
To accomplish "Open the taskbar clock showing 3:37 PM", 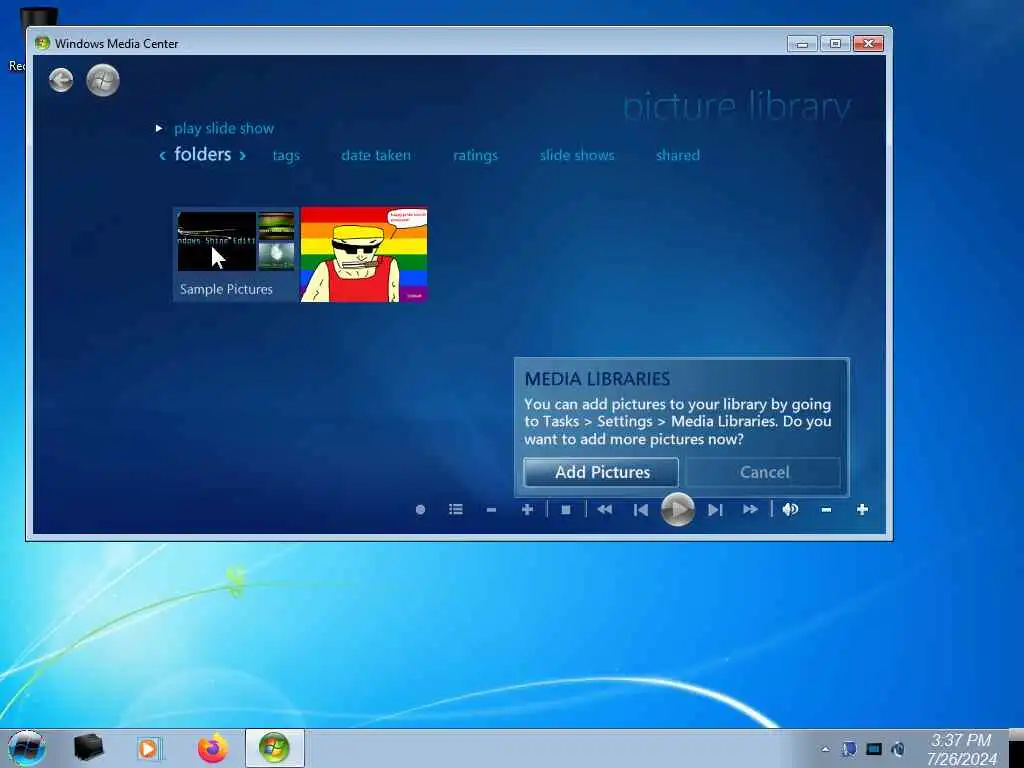I will coord(961,750).
